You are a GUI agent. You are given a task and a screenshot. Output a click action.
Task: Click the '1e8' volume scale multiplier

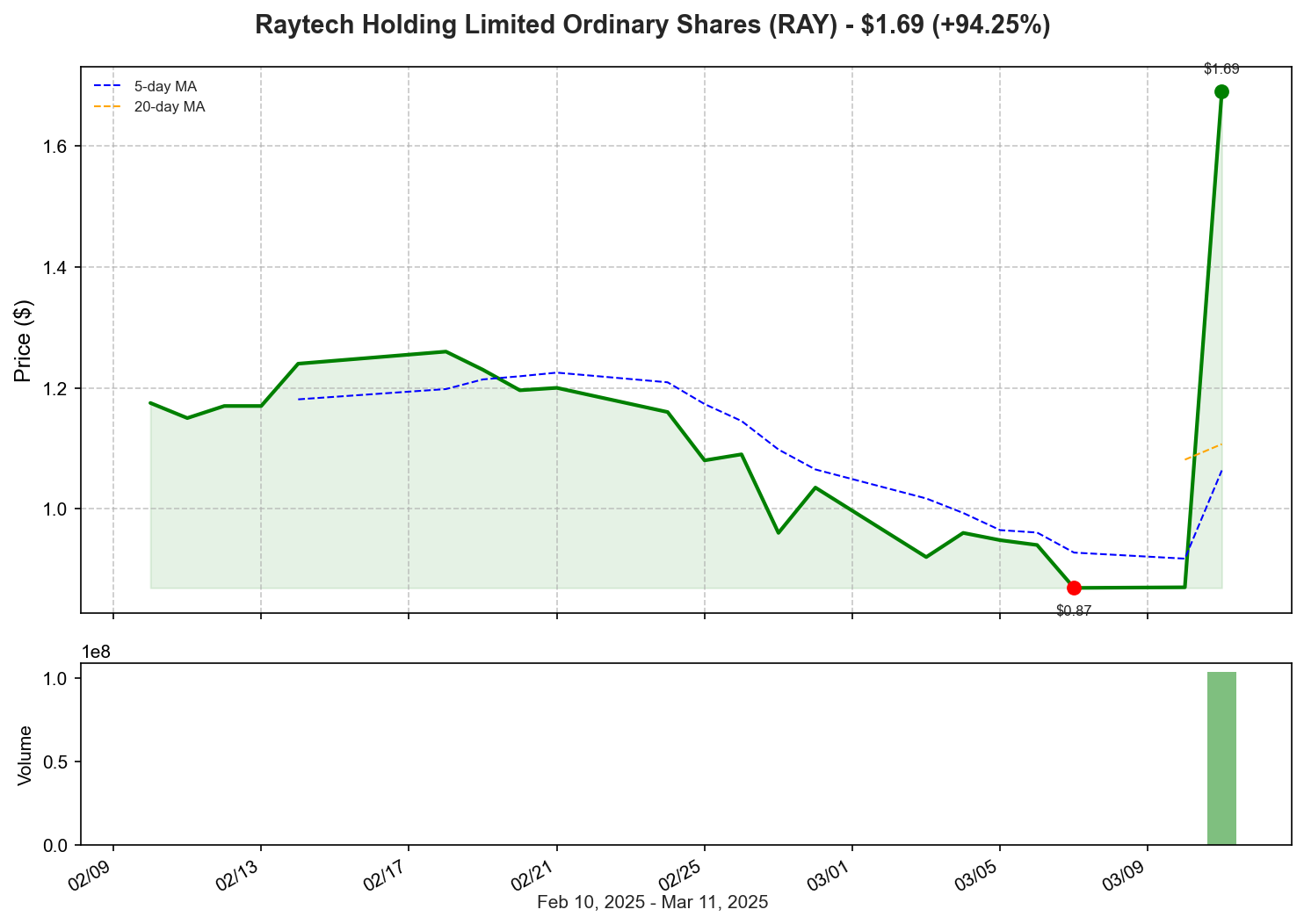pos(97,652)
